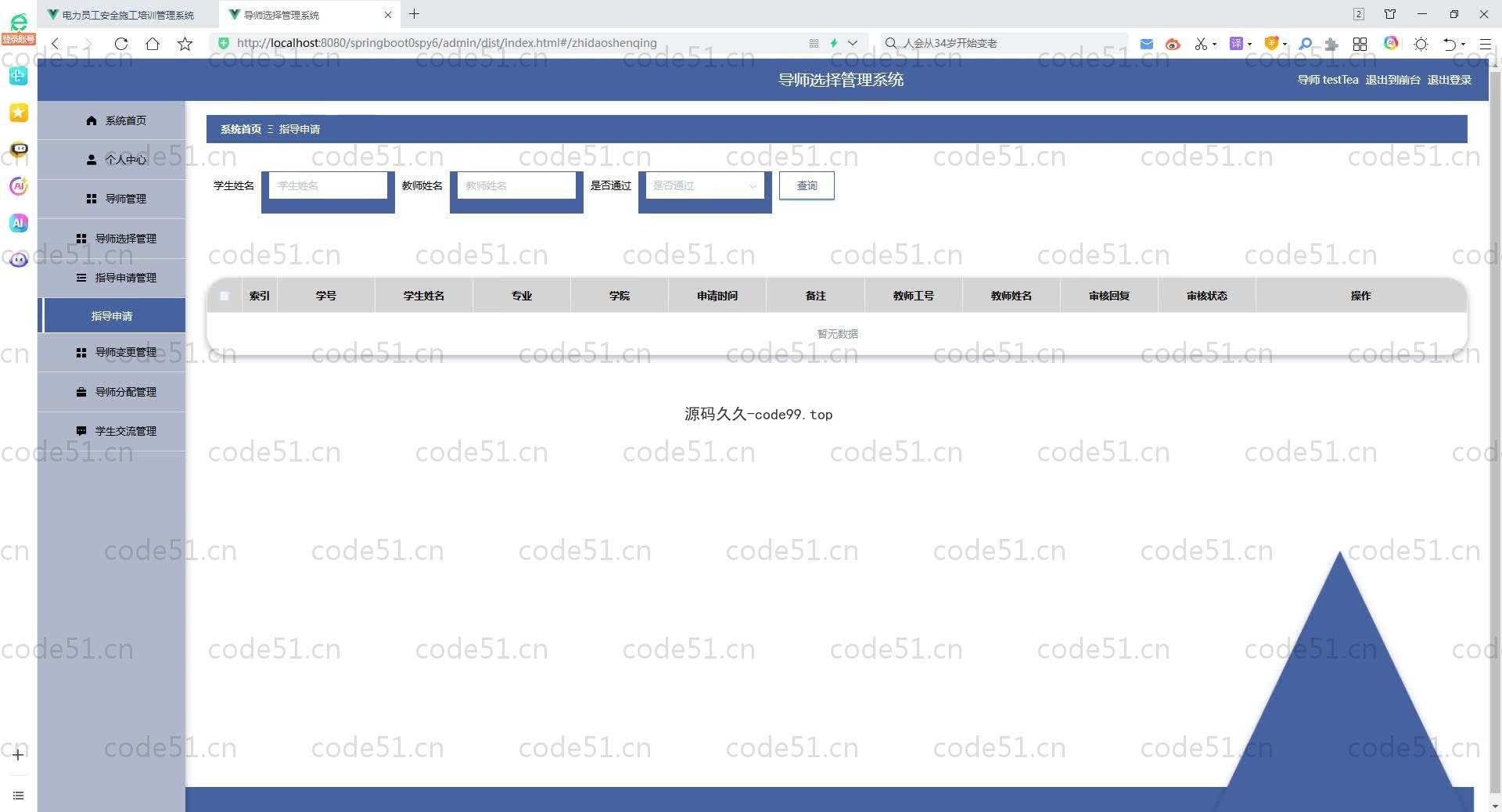
Task: Open the browser hamburger main menu
Action: pos(1485,44)
